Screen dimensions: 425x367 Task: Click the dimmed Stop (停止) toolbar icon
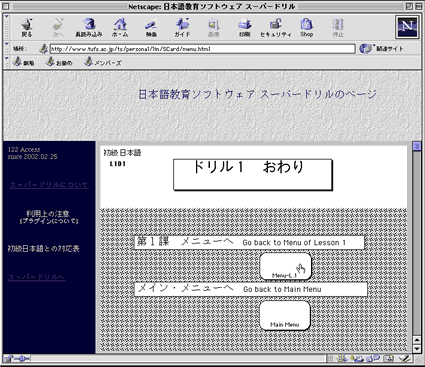click(338, 27)
